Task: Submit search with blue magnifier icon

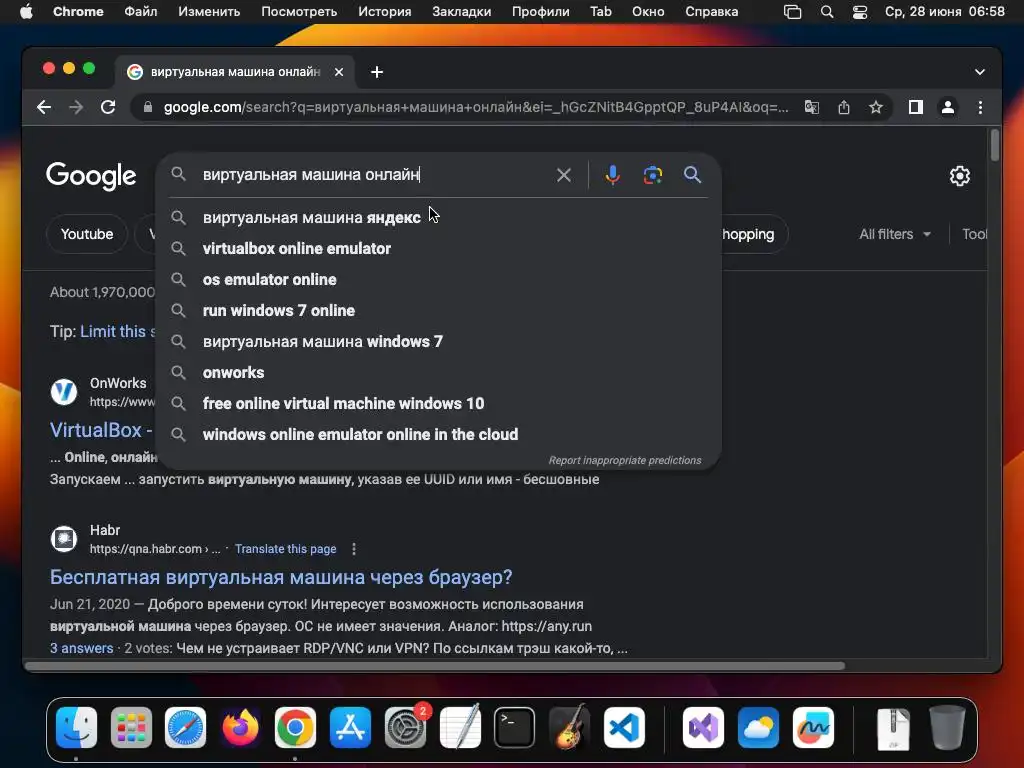Action: (692, 175)
